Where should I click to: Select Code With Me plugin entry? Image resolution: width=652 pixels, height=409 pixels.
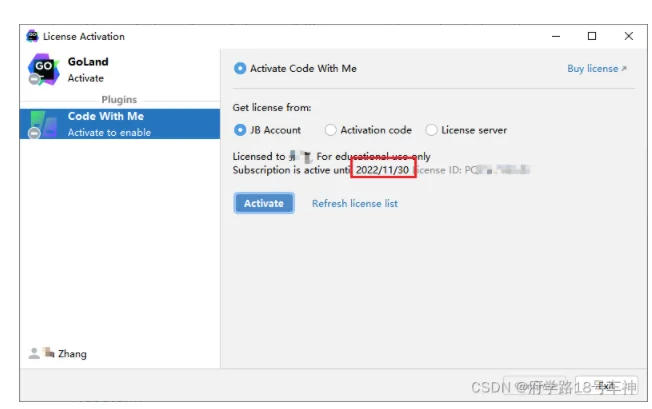[120, 124]
